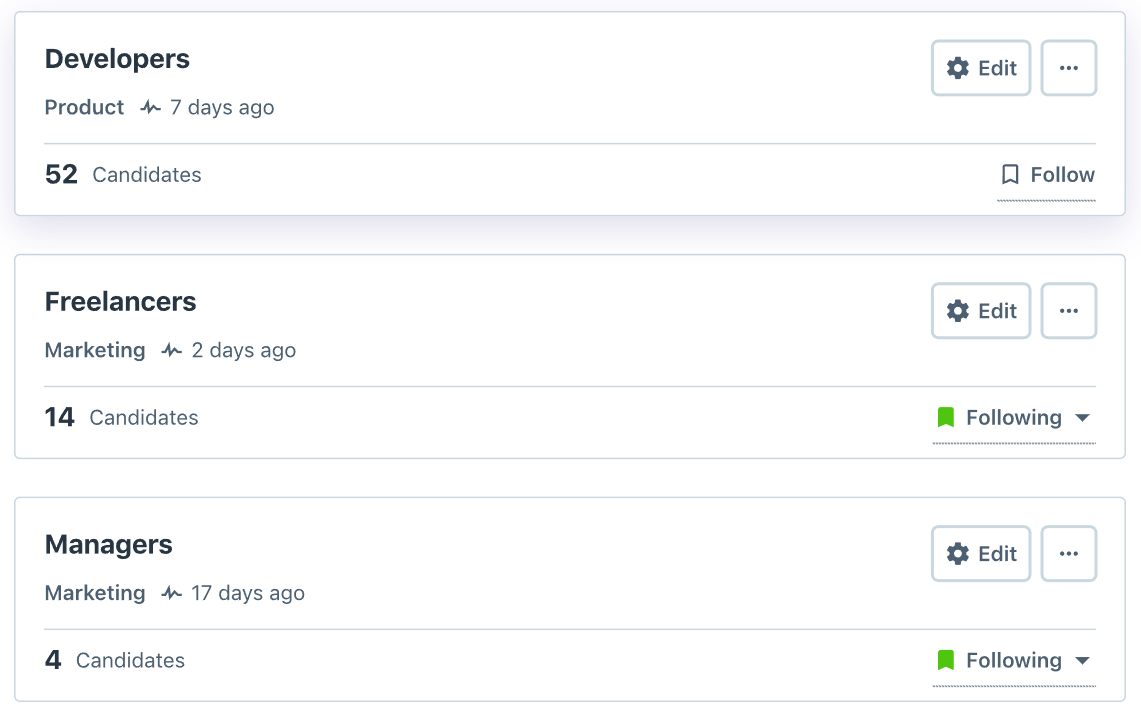
Task: Open the Freelancers talent pool title
Action: (x=120, y=302)
